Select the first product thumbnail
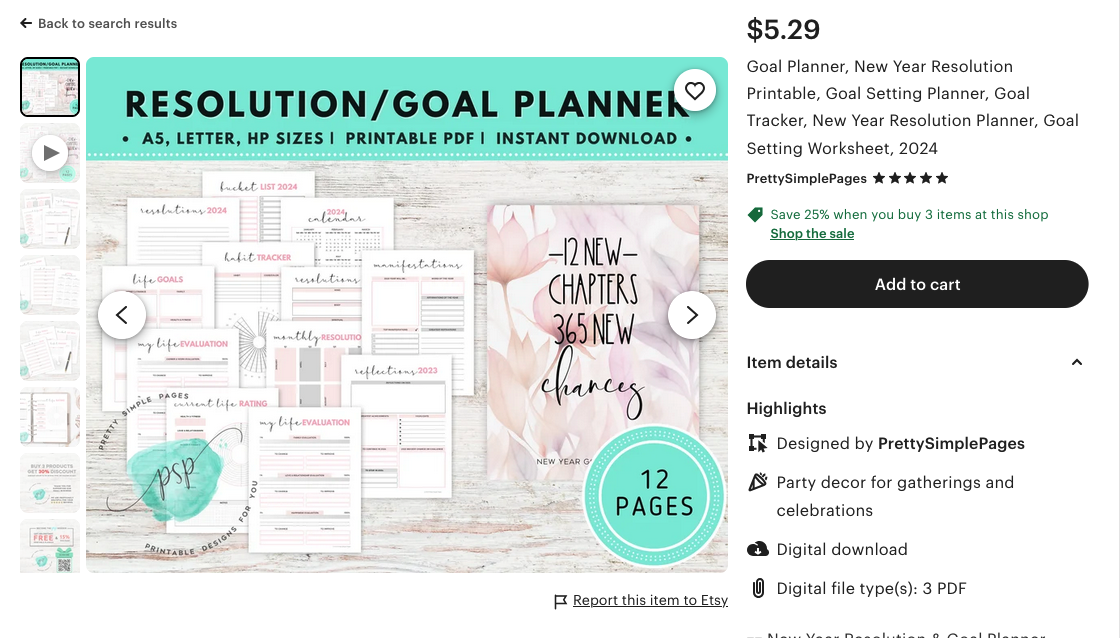The height and width of the screenshot is (638, 1120). [50, 87]
